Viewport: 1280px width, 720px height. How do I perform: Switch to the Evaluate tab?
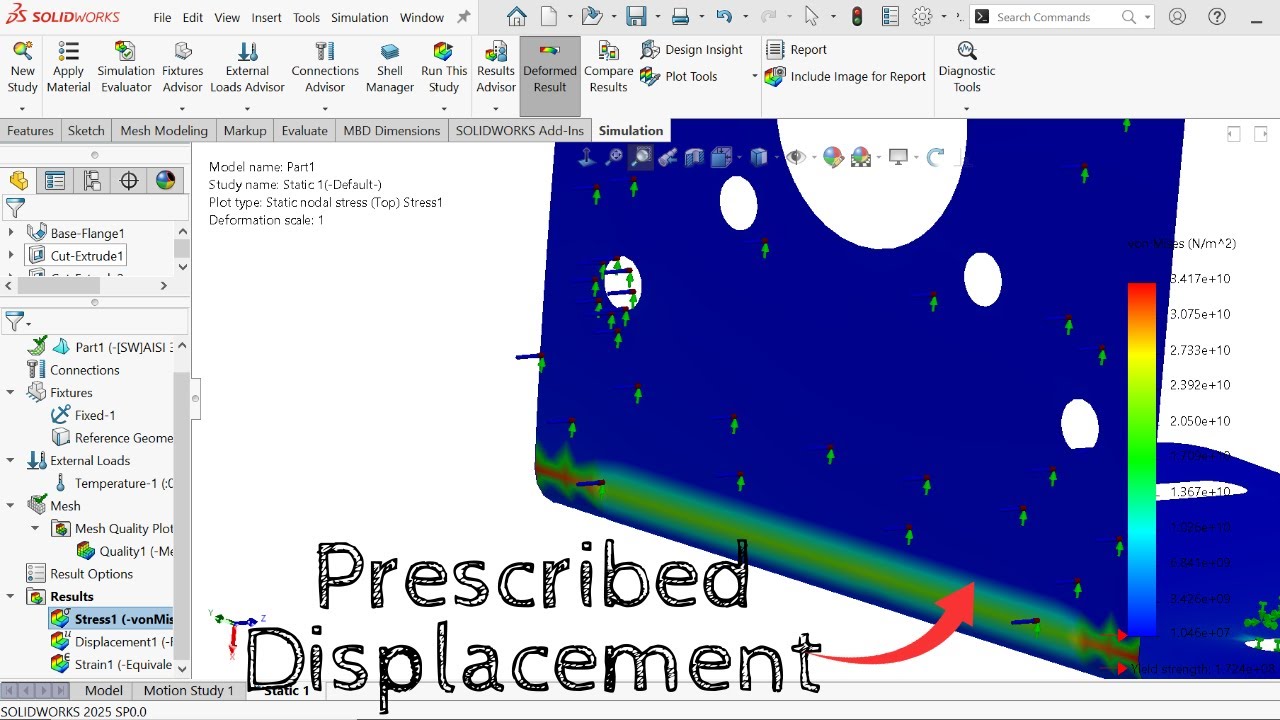coord(304,130)
